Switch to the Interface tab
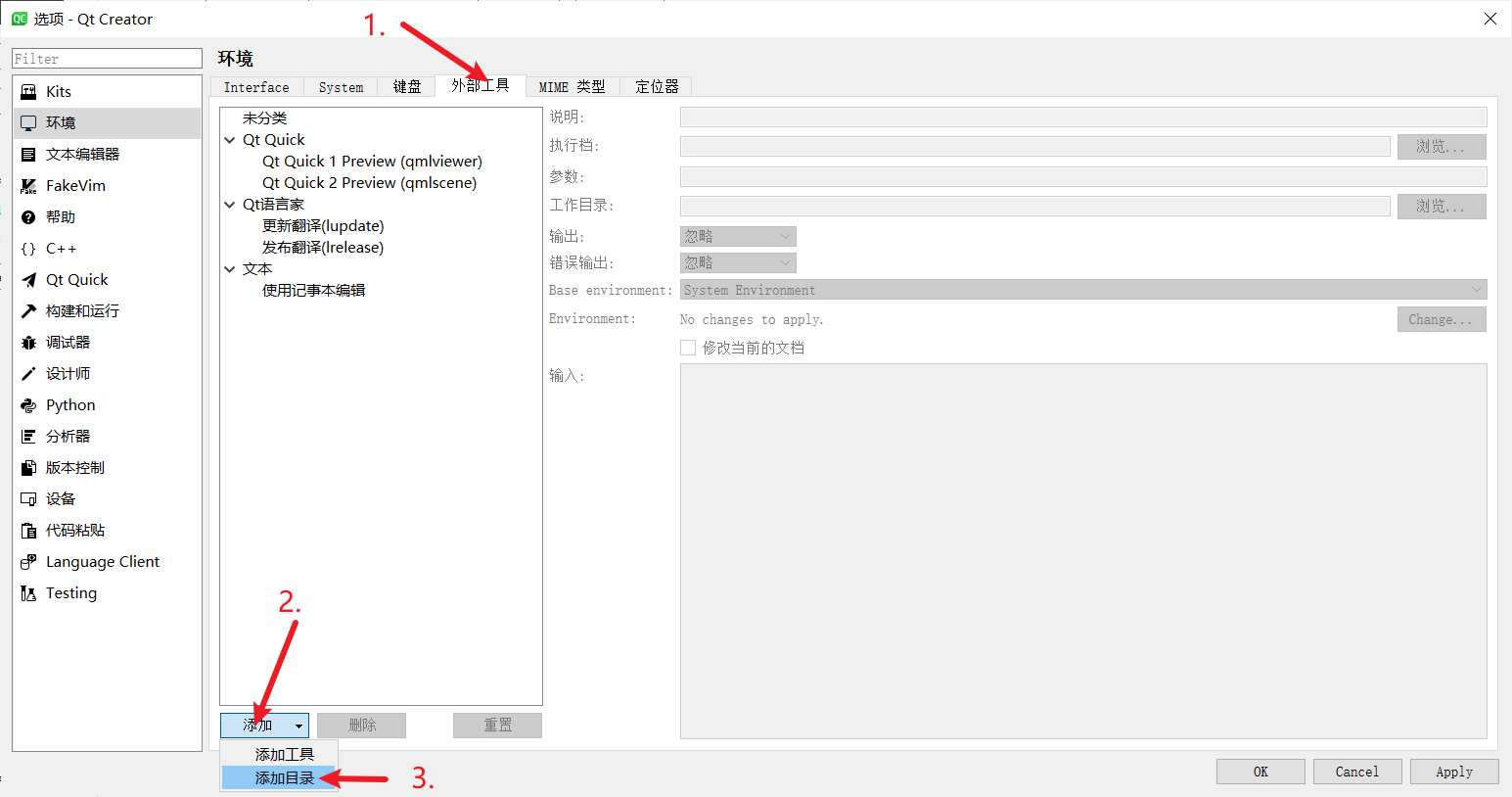The image size is (1512, 797). coord(256,87)
